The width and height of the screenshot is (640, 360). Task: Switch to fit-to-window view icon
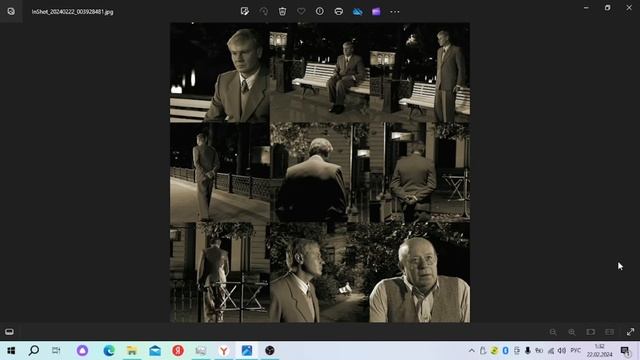coord(591,332)
